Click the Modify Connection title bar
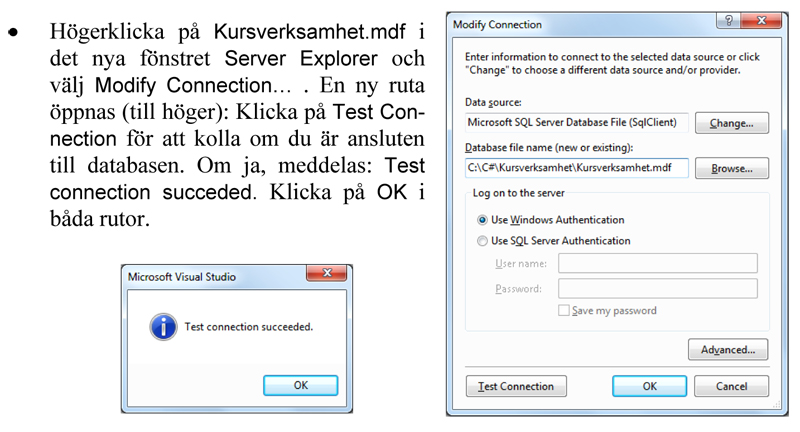The width and height of the screenshot is (800, 432). [x=560, y=22]
